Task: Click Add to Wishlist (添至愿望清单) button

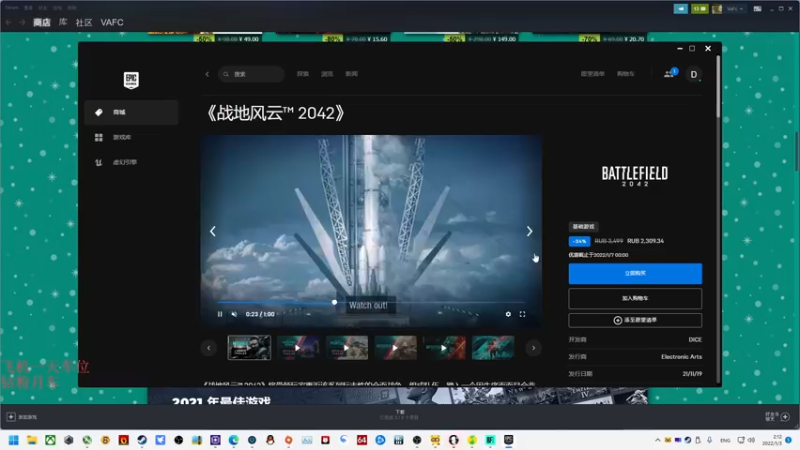Action: tap(635, 320)
